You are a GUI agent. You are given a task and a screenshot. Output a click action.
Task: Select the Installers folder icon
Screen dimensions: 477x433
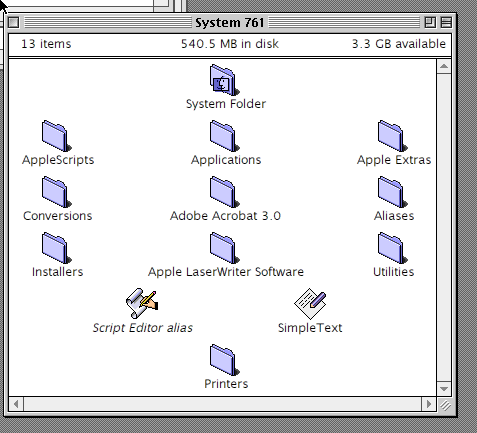(x=56, y=248)
